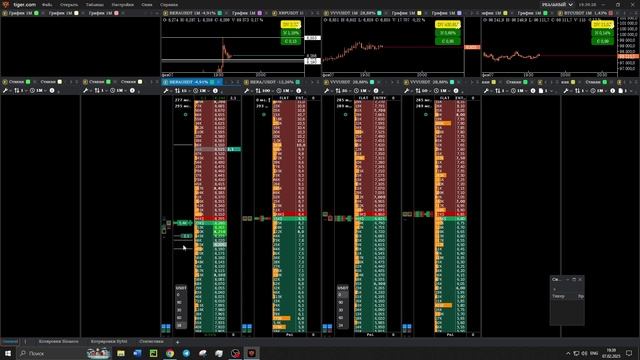Expand the РЕАЛЬНЫЙ account mode dropdown

coord(557,4)
